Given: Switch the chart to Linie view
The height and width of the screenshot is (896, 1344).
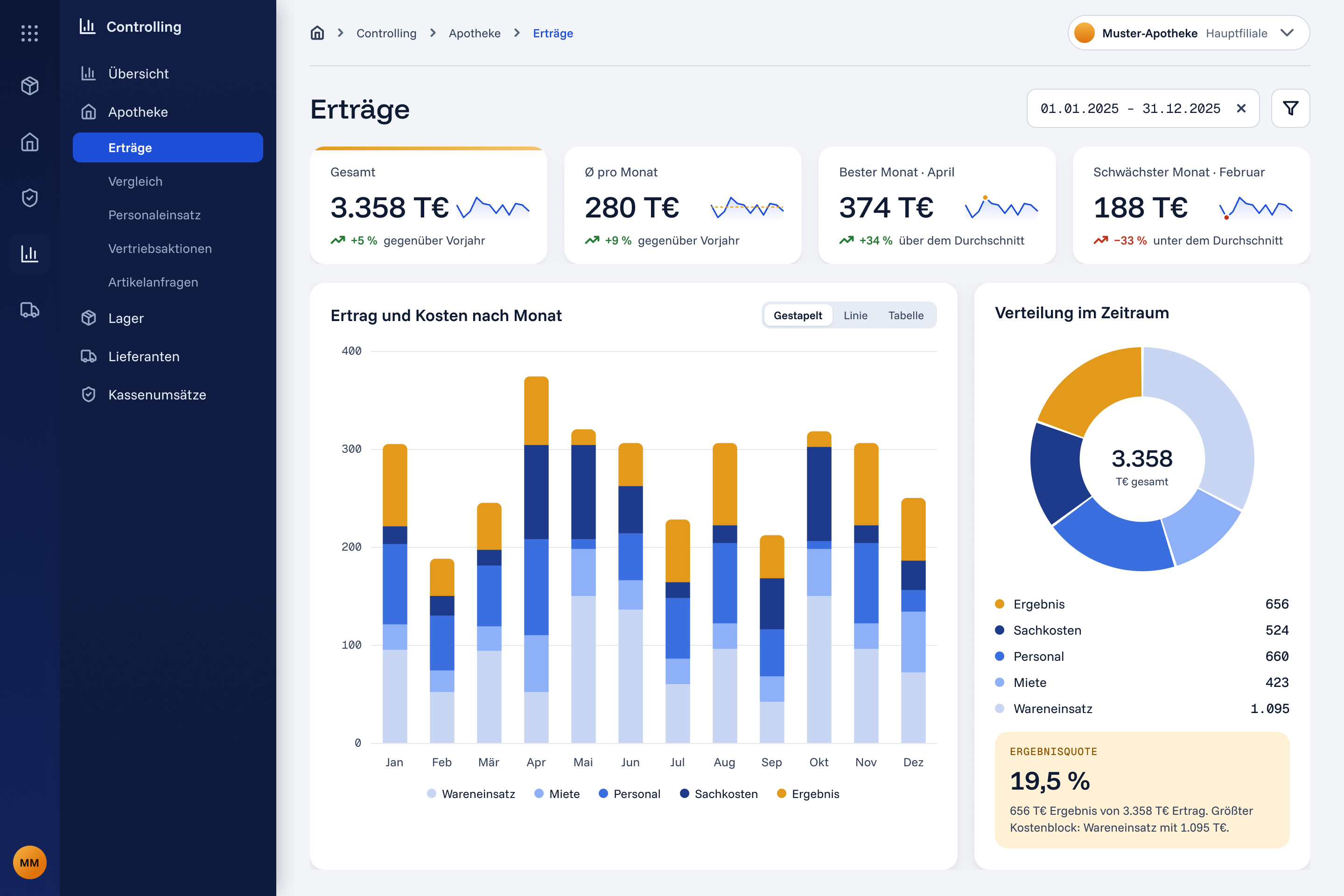Looking at the screenshot, I should click(855, 315).
